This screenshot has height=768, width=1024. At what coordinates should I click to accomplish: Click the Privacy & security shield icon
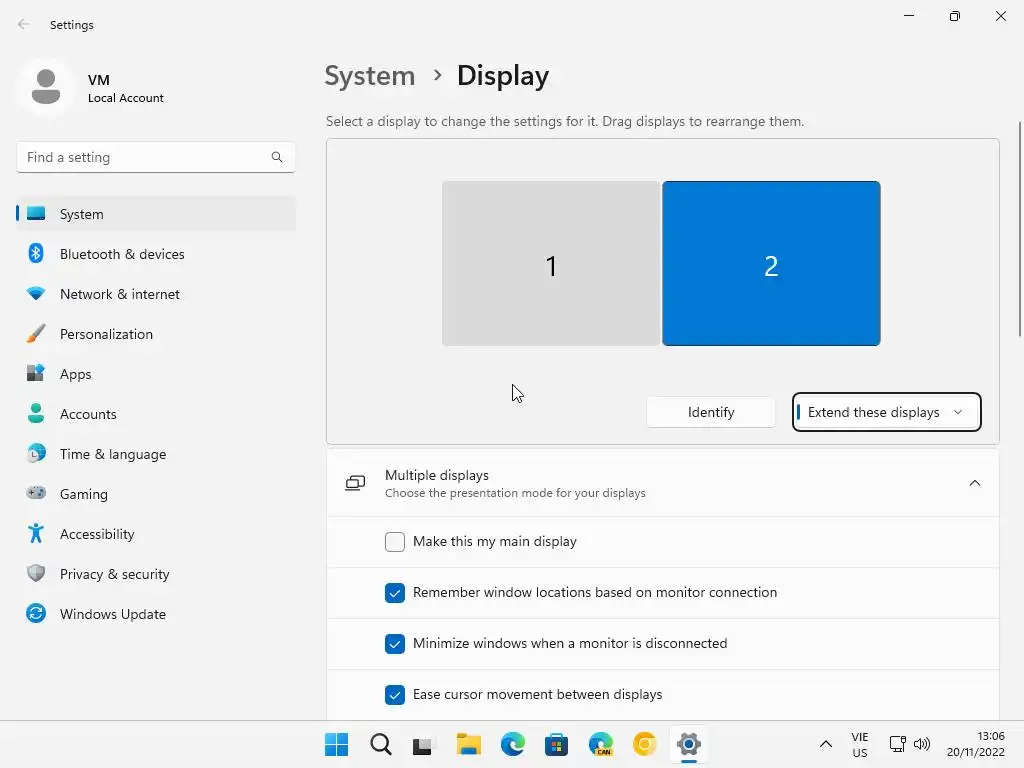(x=36, y=573)
